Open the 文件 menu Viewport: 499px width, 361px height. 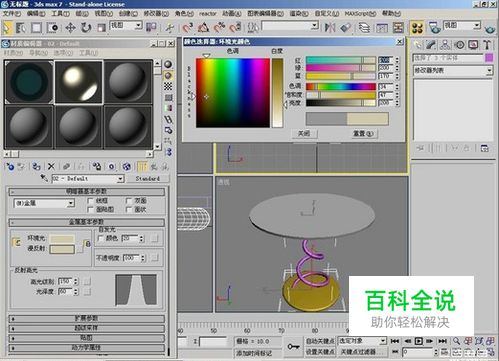(12, 14)
